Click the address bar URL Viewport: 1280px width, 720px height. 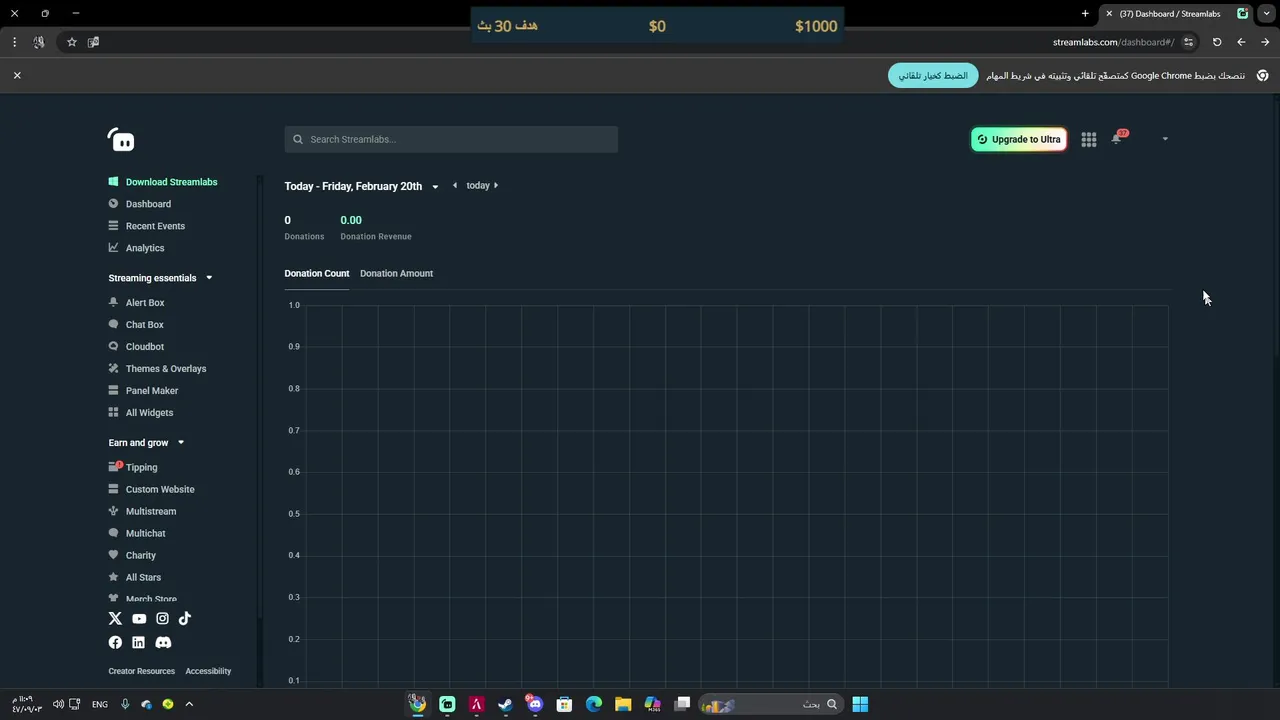coord(1113,42)
